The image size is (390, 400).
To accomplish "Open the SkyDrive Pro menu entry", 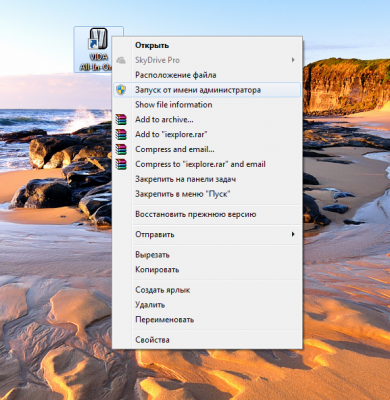I will 207,60.
